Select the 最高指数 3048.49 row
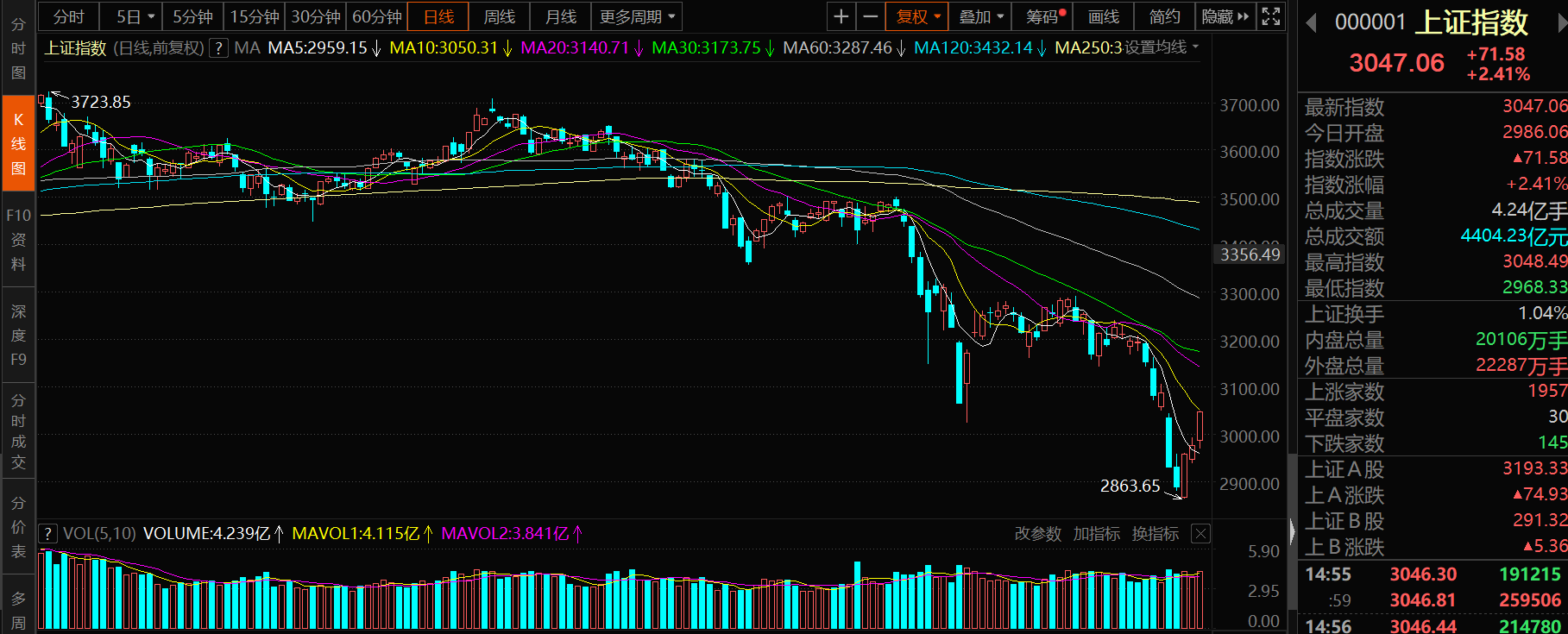Viewport: 1568px width, 634px height. coord(1433,262)
